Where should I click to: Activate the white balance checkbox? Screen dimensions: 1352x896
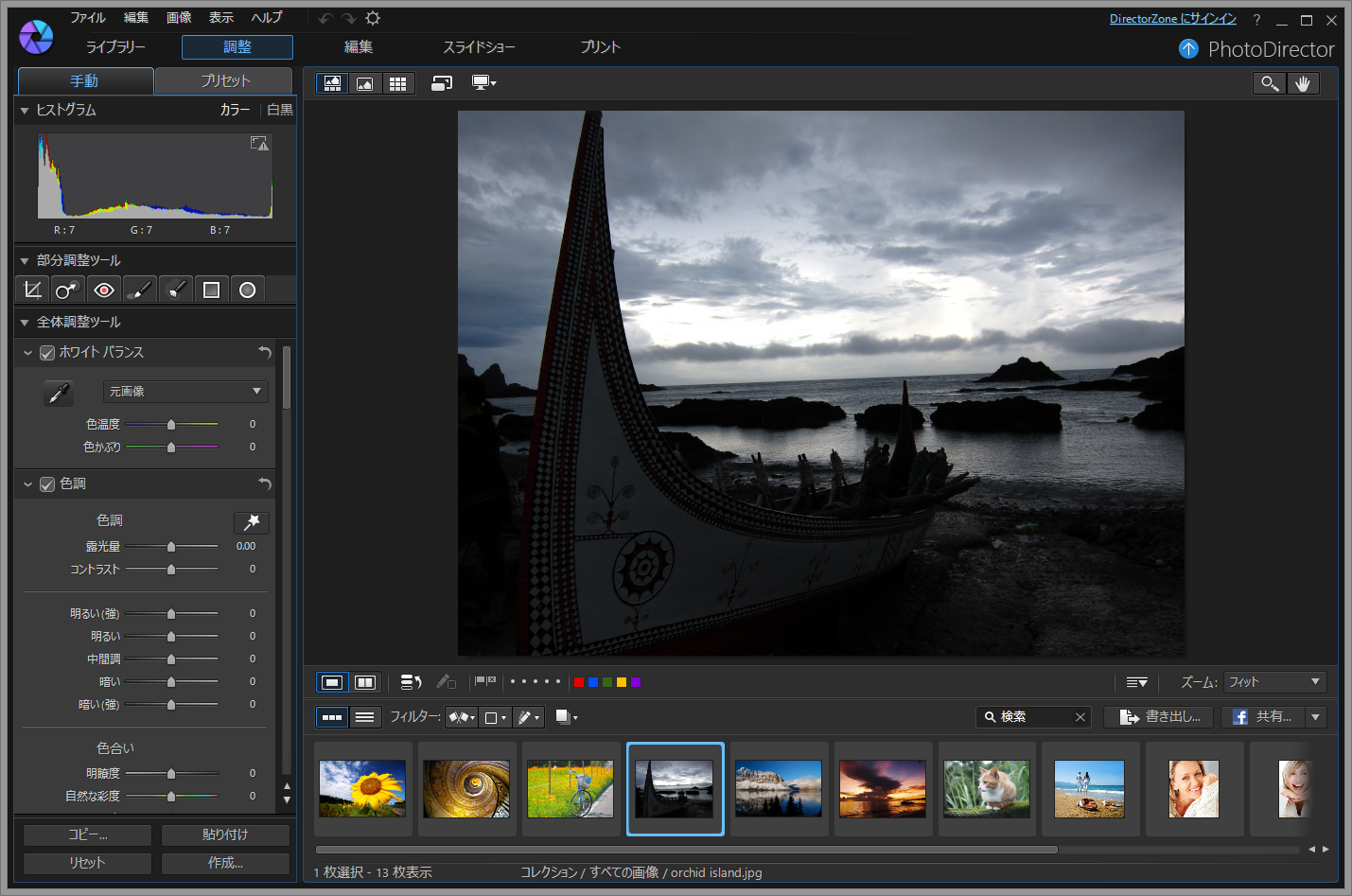(x=46, y=352)
